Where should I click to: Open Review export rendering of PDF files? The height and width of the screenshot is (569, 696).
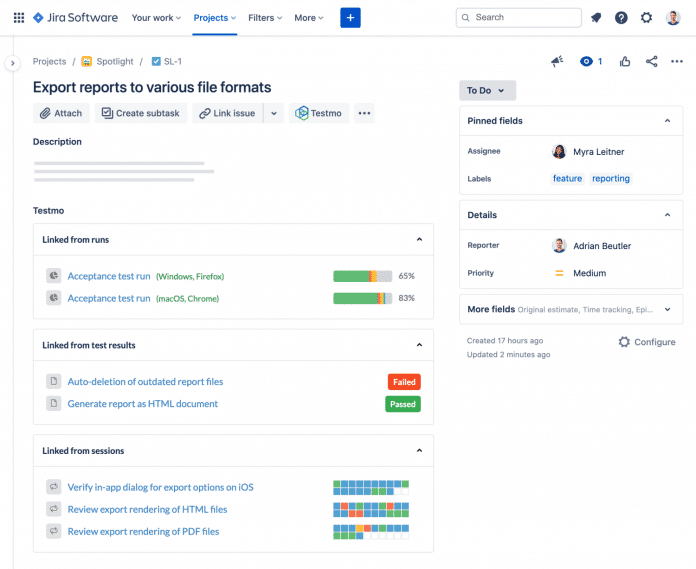tap(143, 532)
